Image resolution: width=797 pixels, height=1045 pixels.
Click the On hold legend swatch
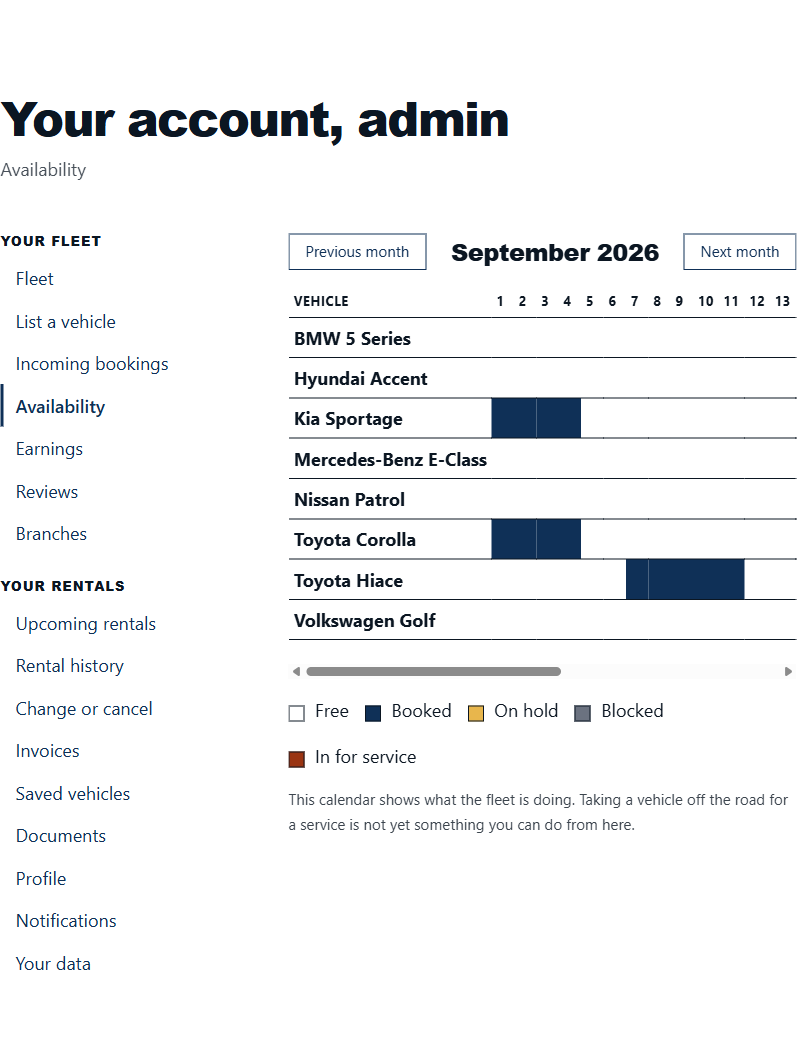pyautogui.click(x=476, y=713)
